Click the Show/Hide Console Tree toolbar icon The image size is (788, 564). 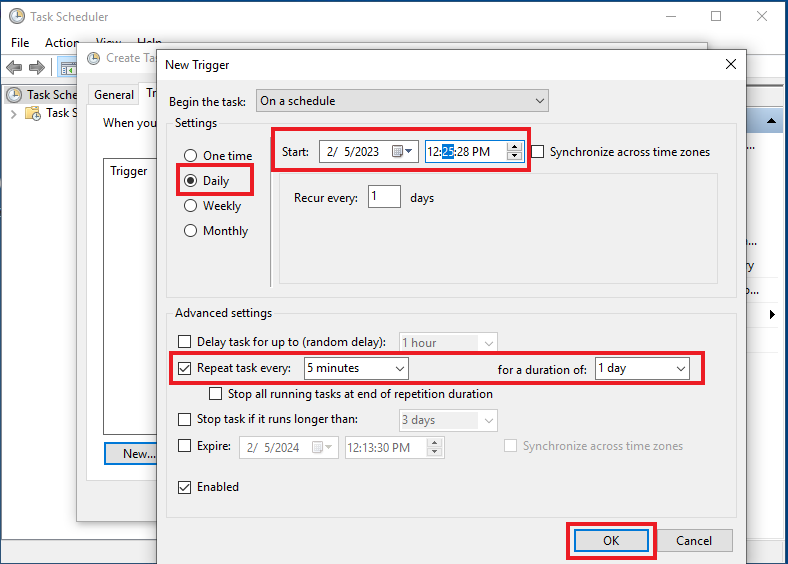pyautogui.click(x=68, y=67)
